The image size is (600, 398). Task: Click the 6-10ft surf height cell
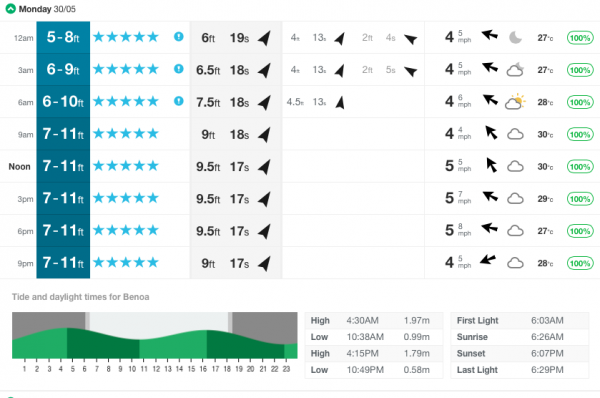[x=63, y=102]
